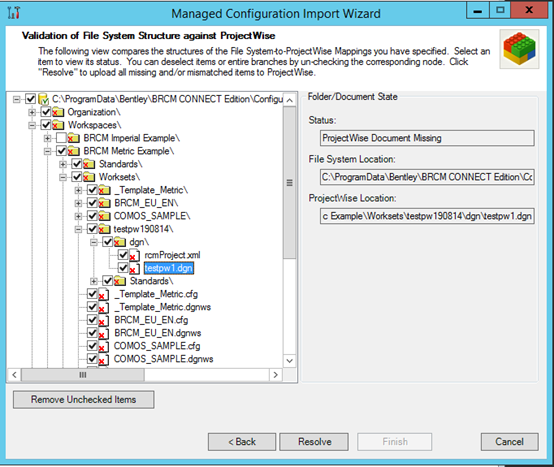
Task: Uncheck the COMOS_SAMPLE.cfg checkbox
Action: (x=93, y=346)
